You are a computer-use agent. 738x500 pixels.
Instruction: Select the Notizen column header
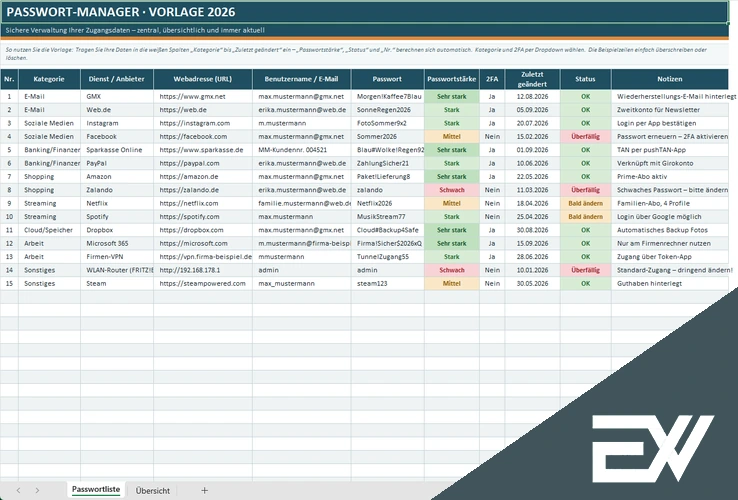pyautogui.click(x=670, y=79)
